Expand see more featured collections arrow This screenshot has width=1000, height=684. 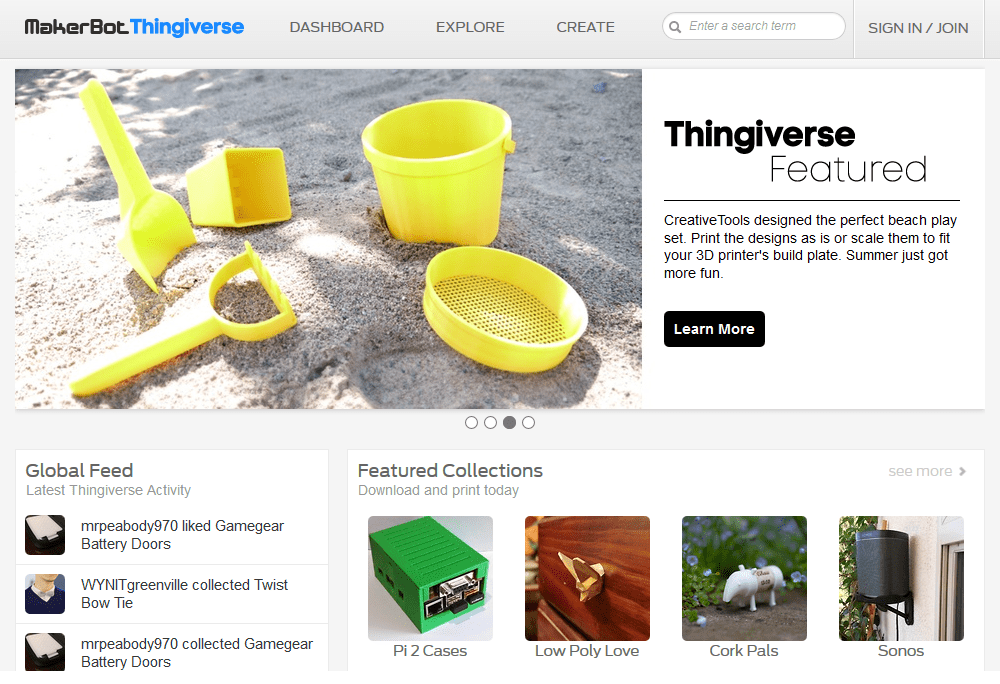[x=962, y=471]
